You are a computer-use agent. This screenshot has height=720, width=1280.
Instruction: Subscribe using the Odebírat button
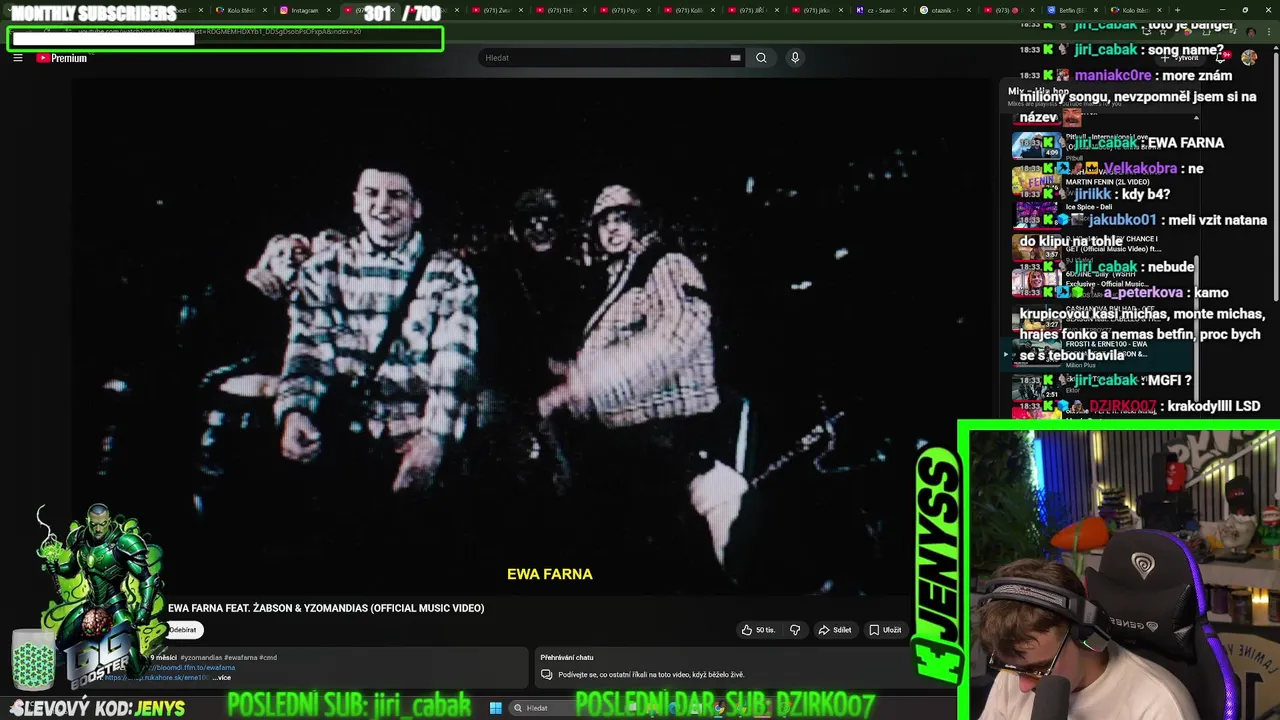pyautogui.click(x=183, y=630)
